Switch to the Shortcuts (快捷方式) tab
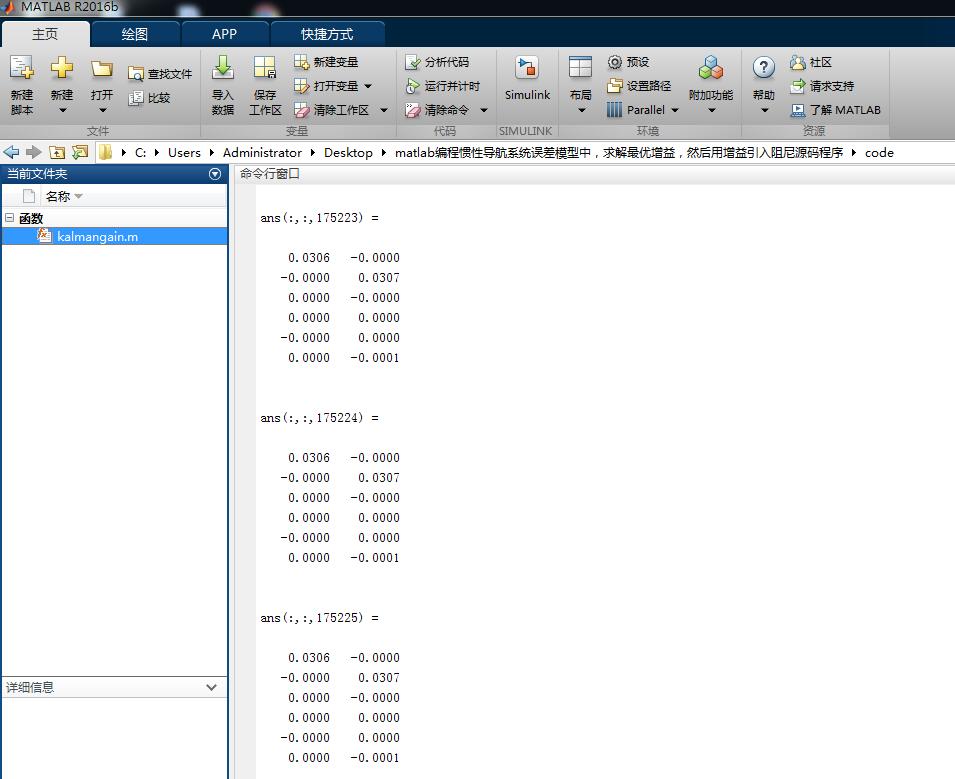 coord(327,34)
